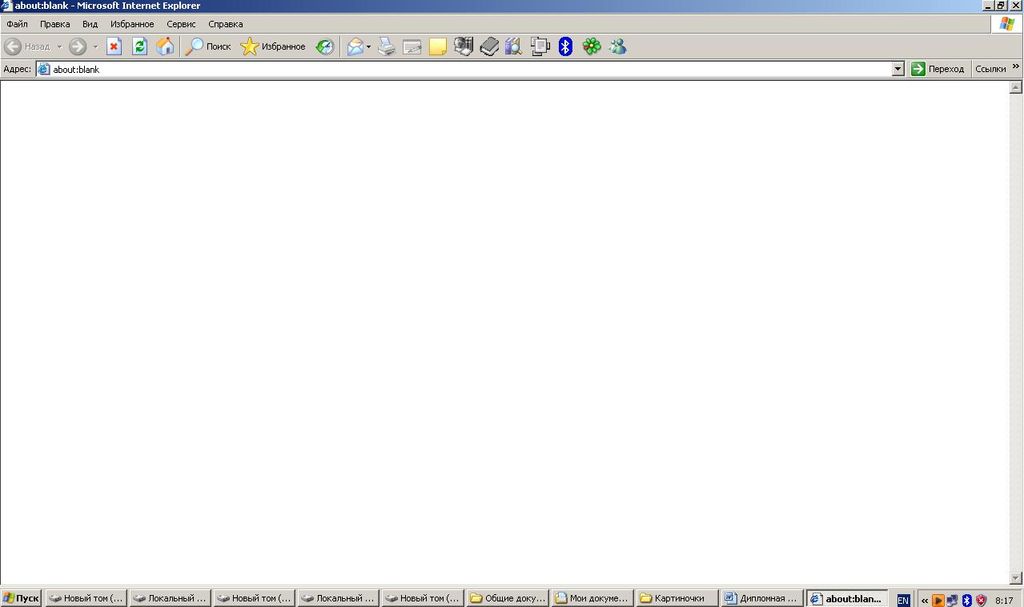
Task: Open the Правка menu
Action: (x=55, y=24)
